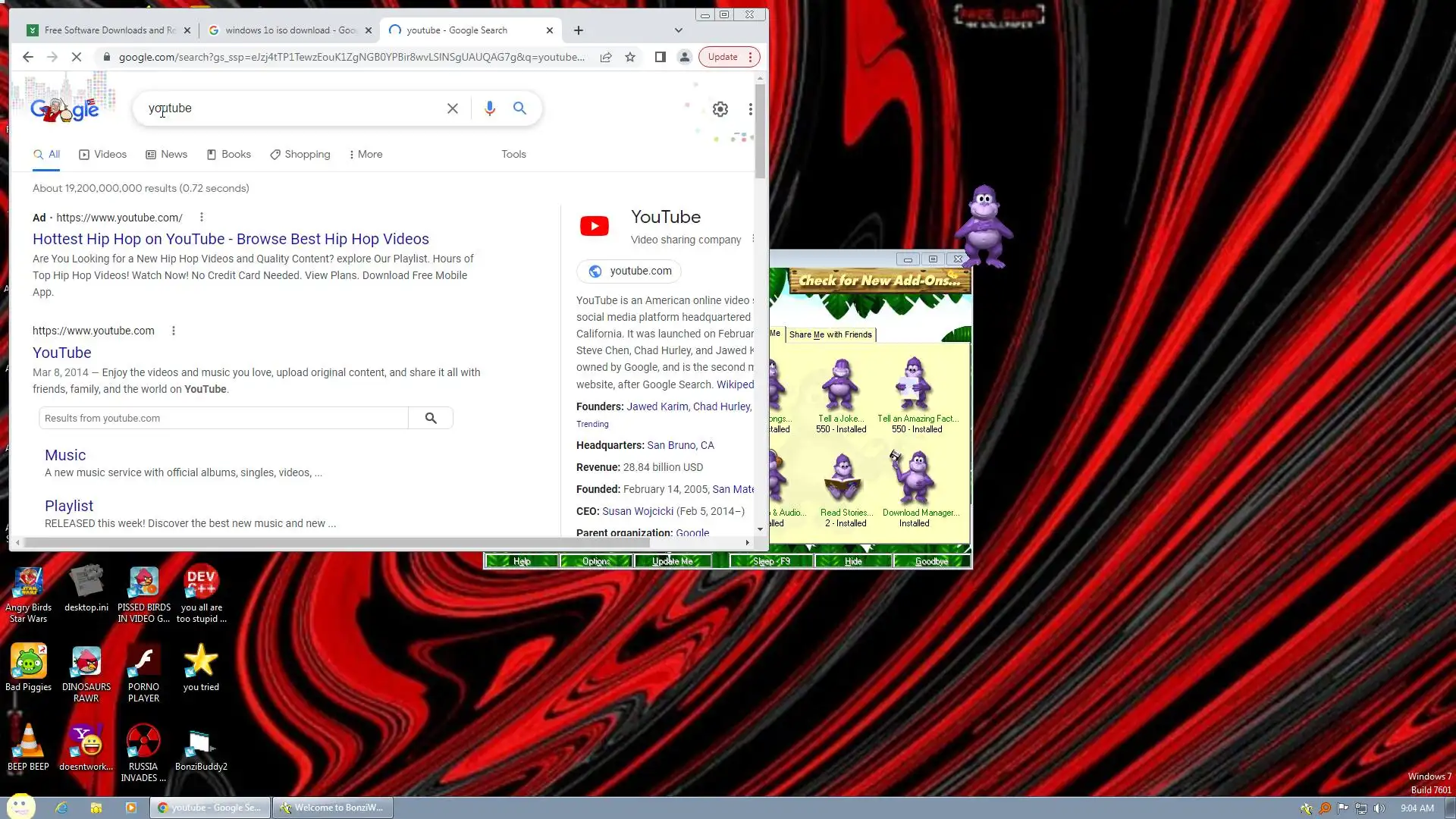Switch to the Videos search tab
Viewport: 1456px width, 819px height.
(x=103, y=154)
